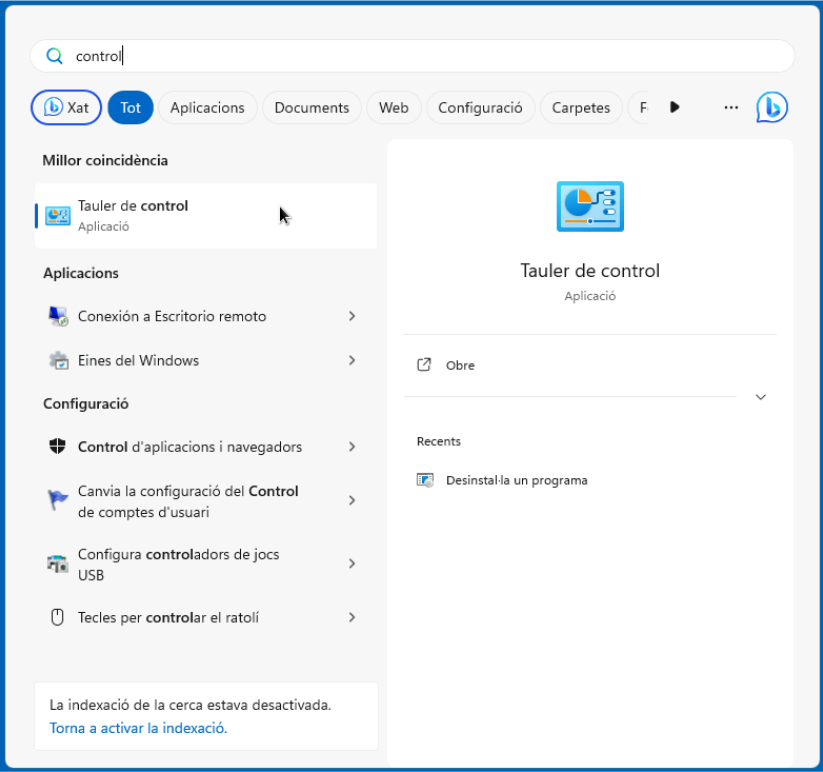
Task: Click the large Tauler de control icon
Action: point(589,206)
